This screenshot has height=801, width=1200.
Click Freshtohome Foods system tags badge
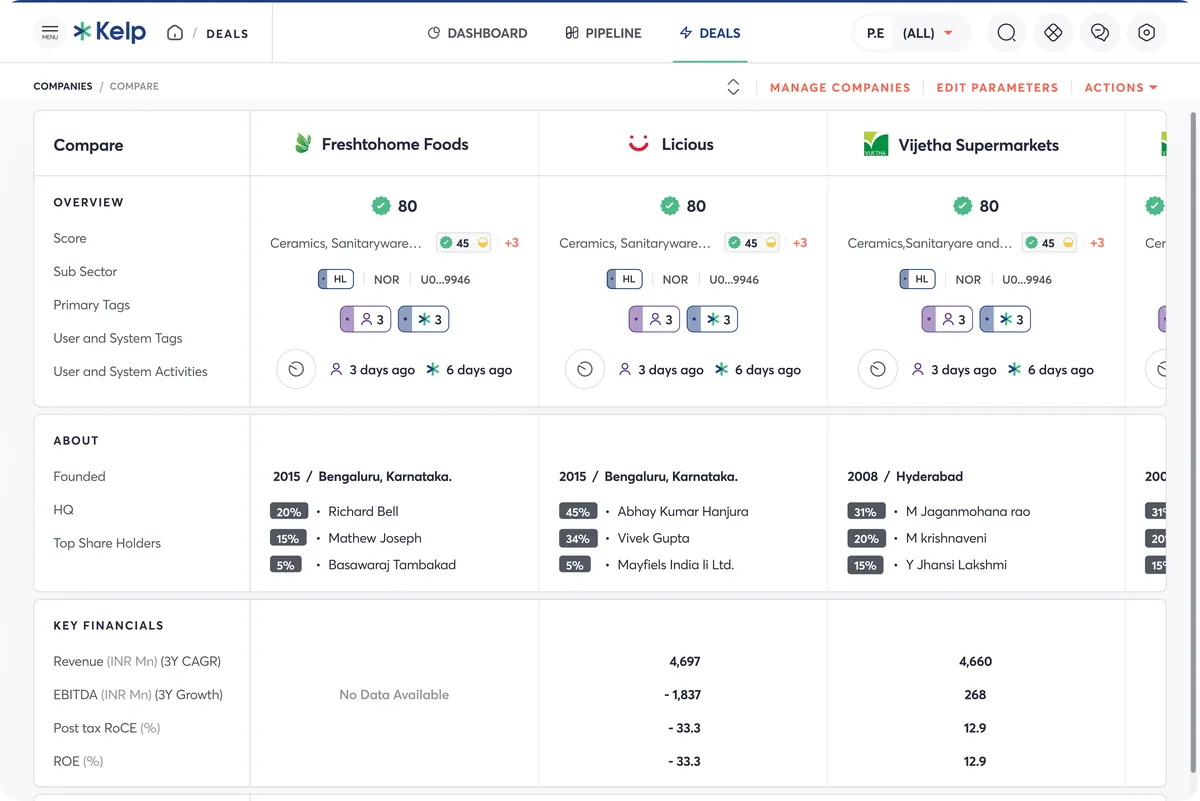424,319
